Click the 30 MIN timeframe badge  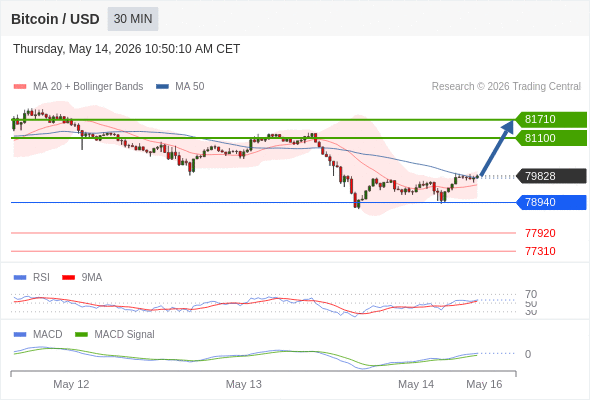pos(133,19)
